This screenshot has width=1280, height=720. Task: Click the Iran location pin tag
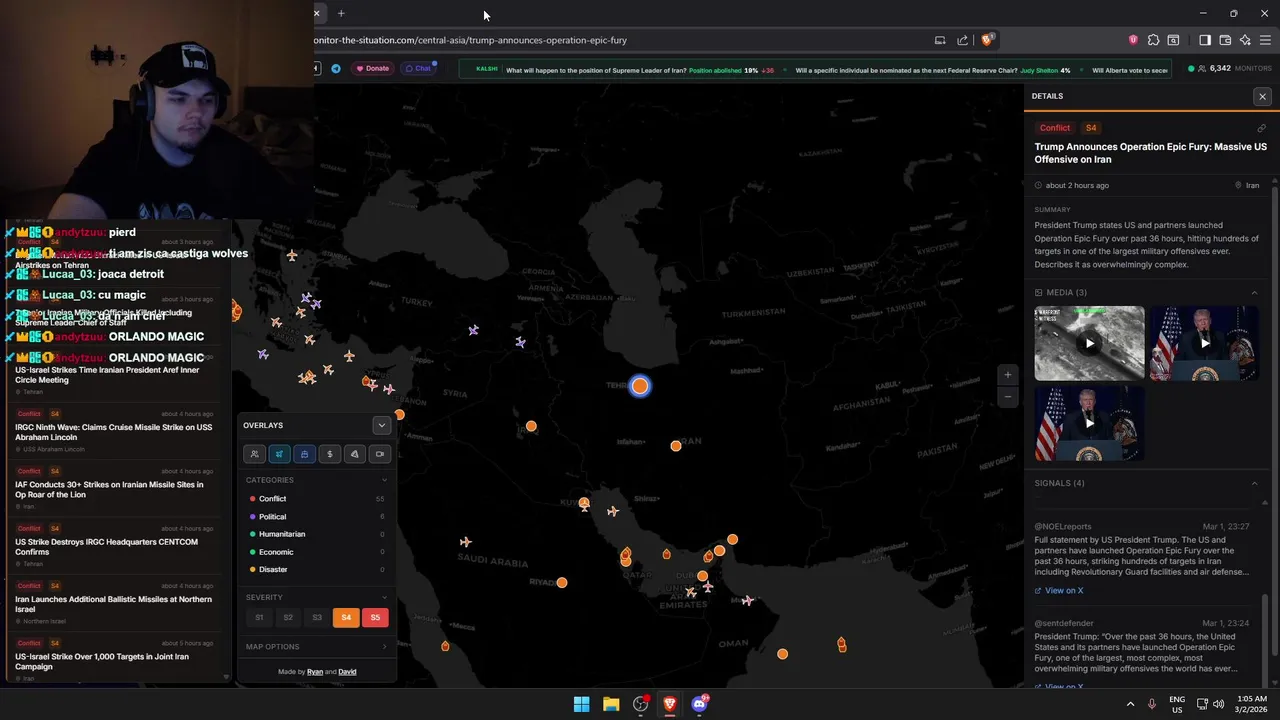(x=1247, y=185)
